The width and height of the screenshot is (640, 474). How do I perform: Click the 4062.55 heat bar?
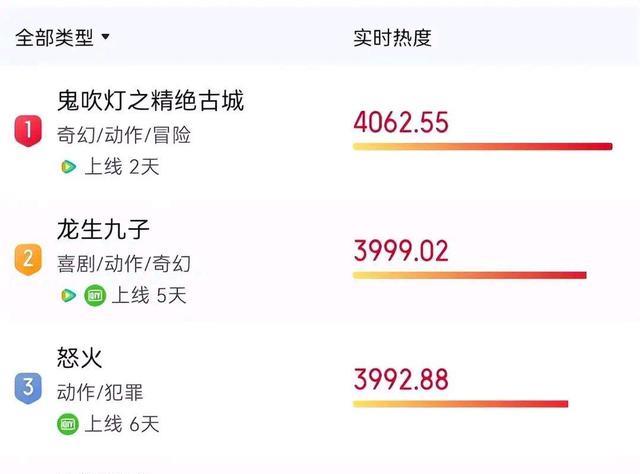(482, 147)
